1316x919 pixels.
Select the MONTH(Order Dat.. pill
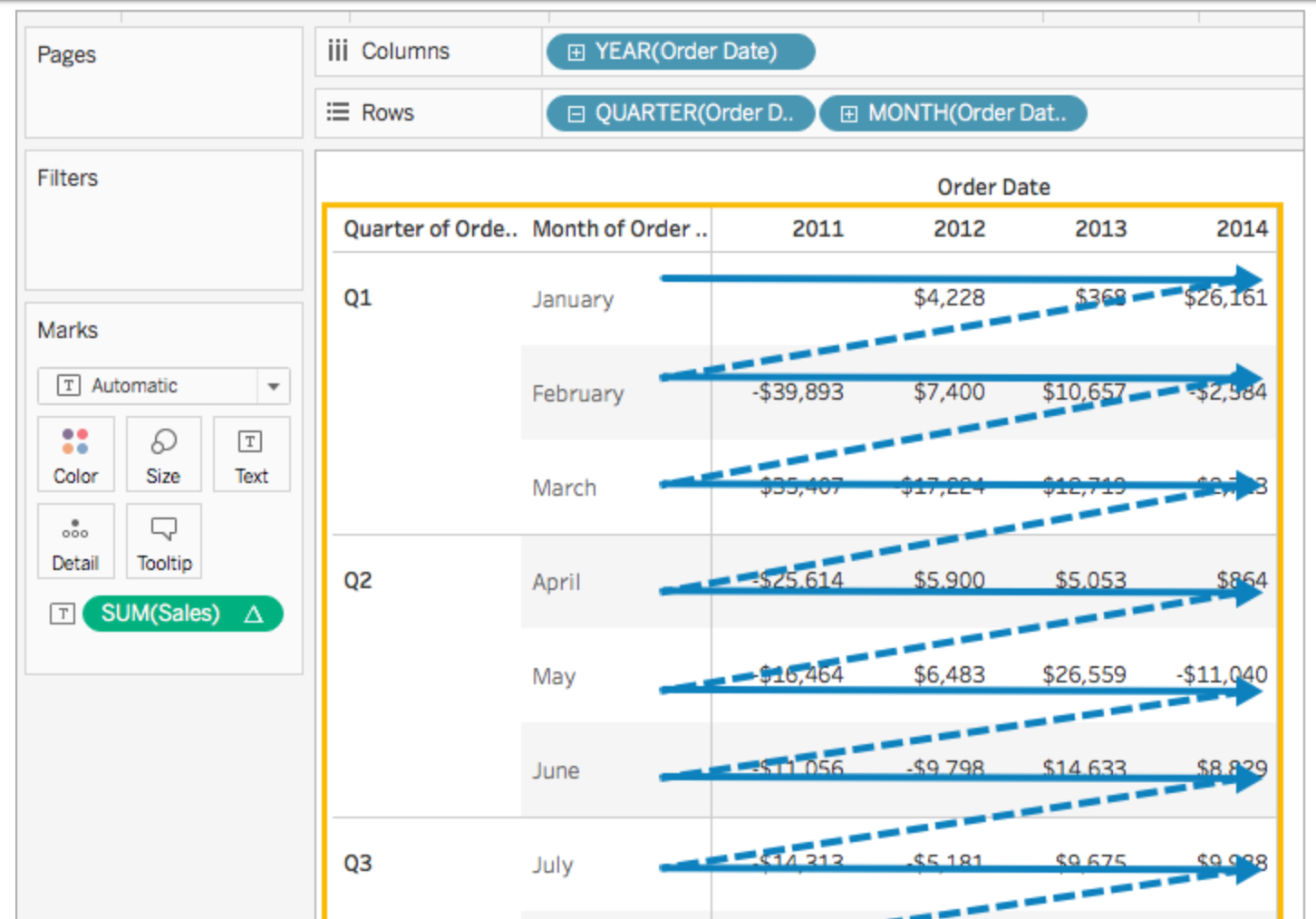[x=953, y=113]
